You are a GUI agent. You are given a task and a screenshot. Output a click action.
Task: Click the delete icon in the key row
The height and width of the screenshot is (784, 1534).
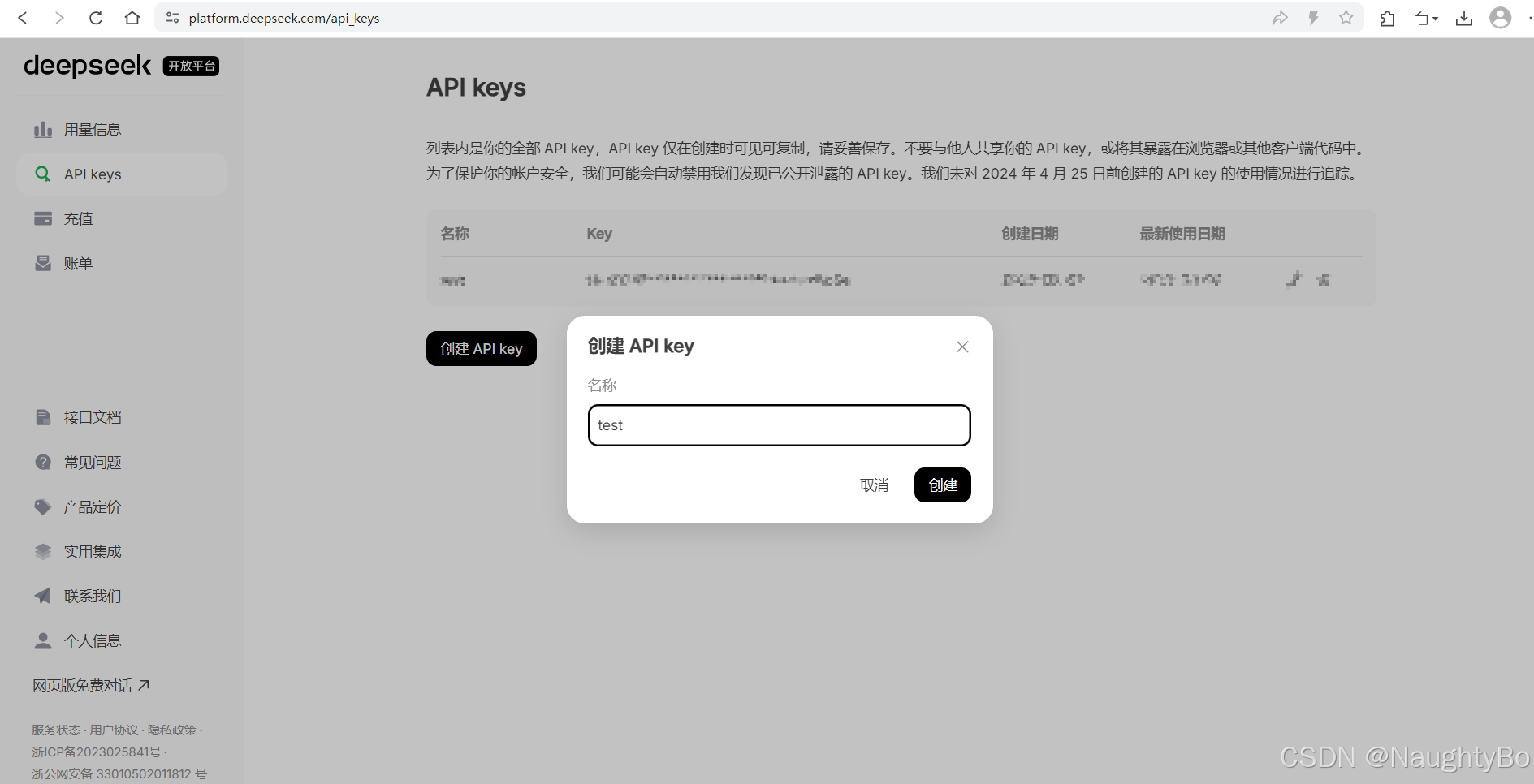click(1324, 280)
